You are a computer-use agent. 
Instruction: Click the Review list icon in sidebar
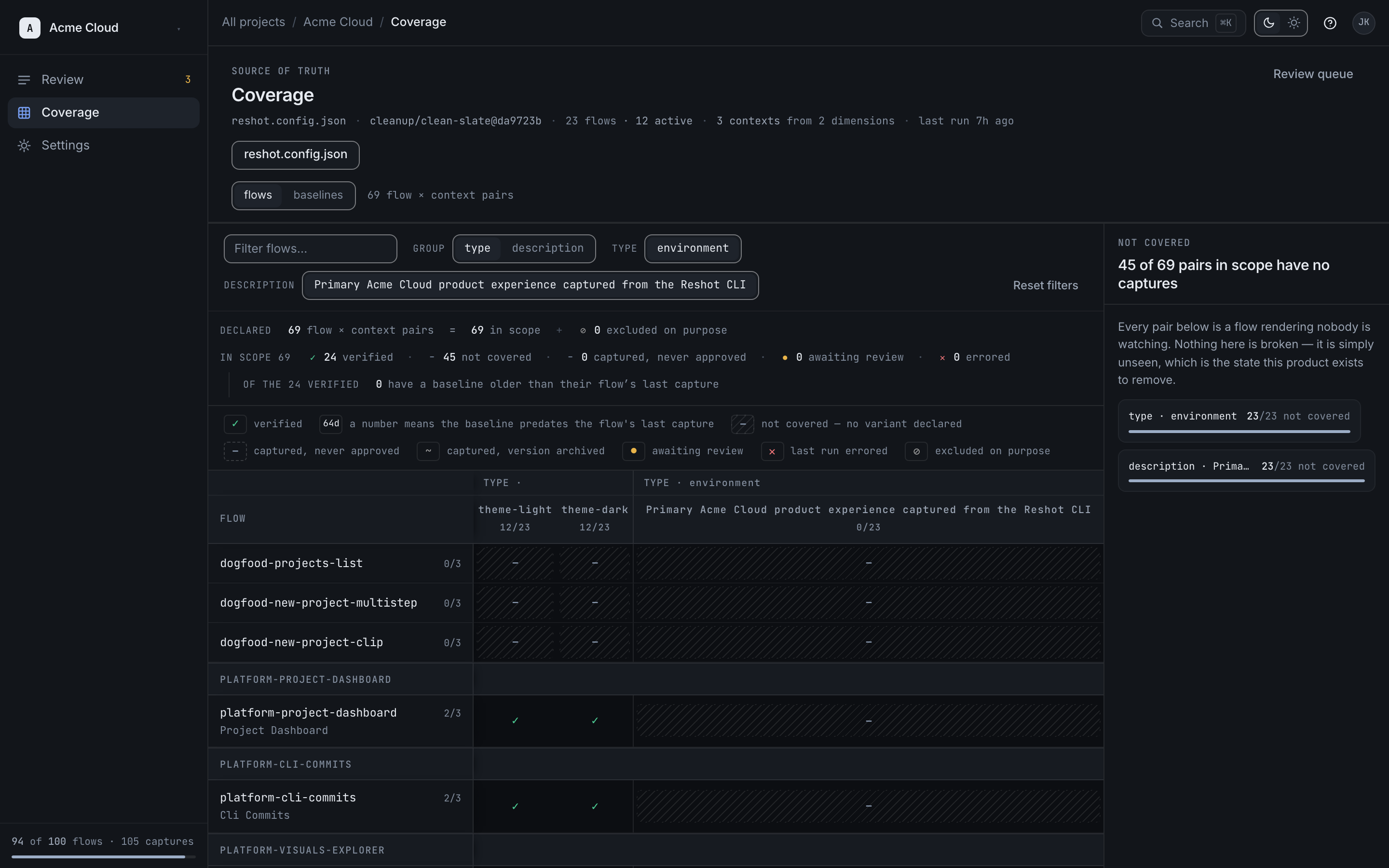tap(24, 80)
